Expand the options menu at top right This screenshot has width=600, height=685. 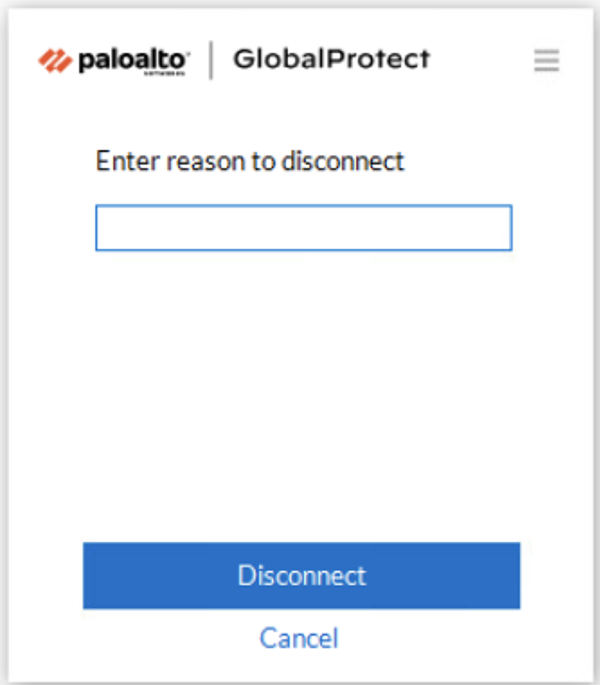click(x=546, y=61)
